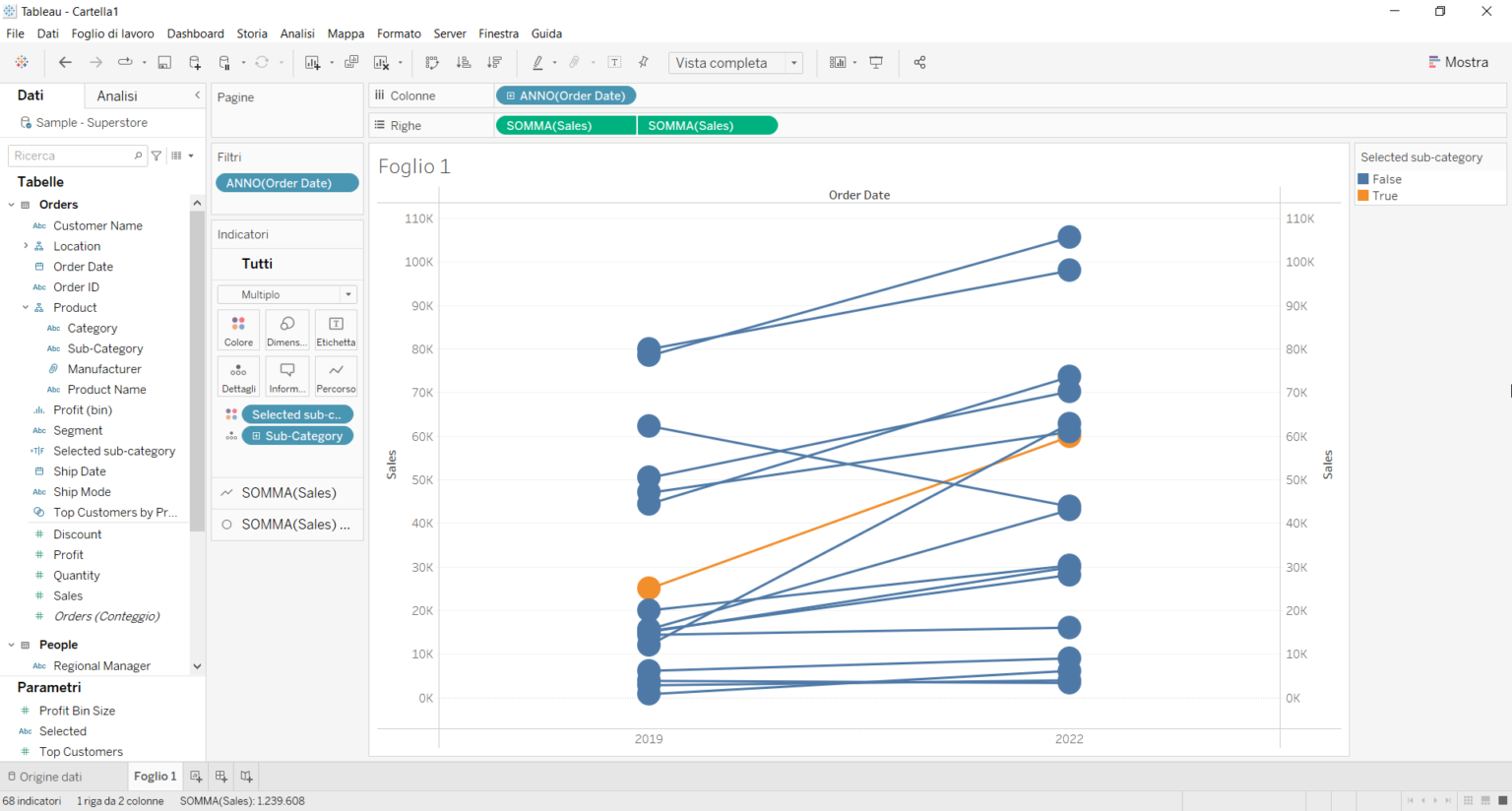Enter presentation mode from the toolbar

coord(876,62)
